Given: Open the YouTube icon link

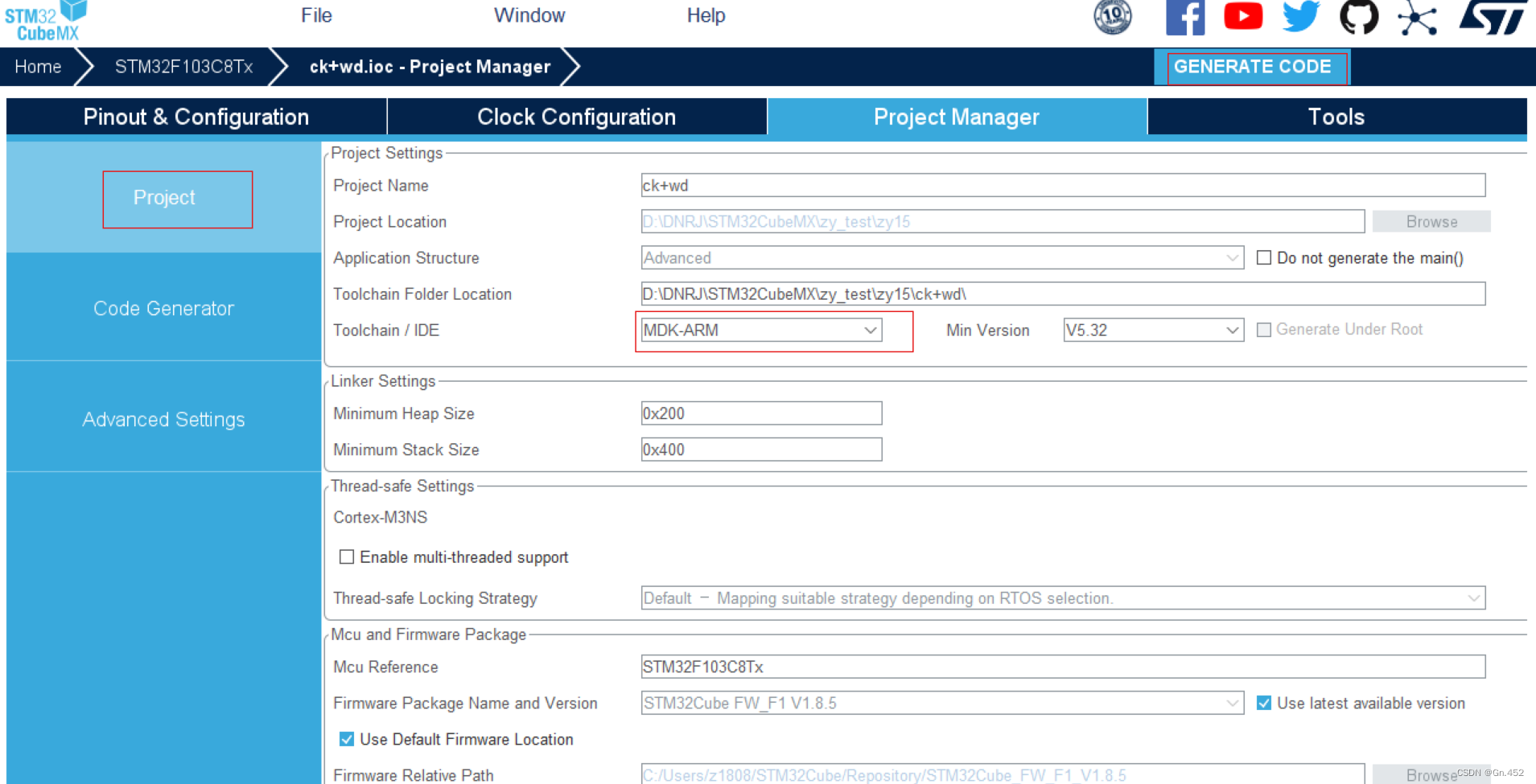Looking at the screenshot, I should click(x=1243, y=16).
